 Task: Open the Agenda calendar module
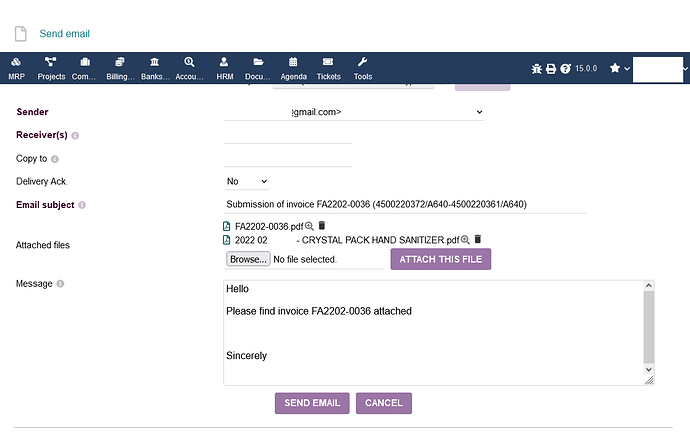[x=293, y=67]
